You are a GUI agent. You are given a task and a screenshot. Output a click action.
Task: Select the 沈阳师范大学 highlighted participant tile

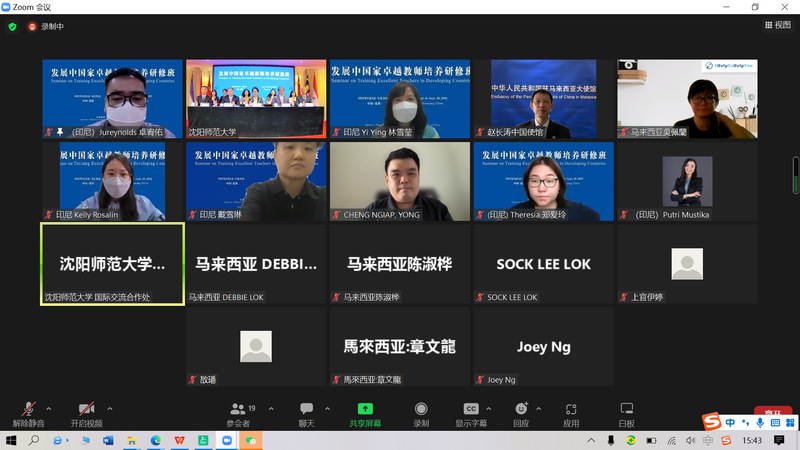tap(112, 264)
